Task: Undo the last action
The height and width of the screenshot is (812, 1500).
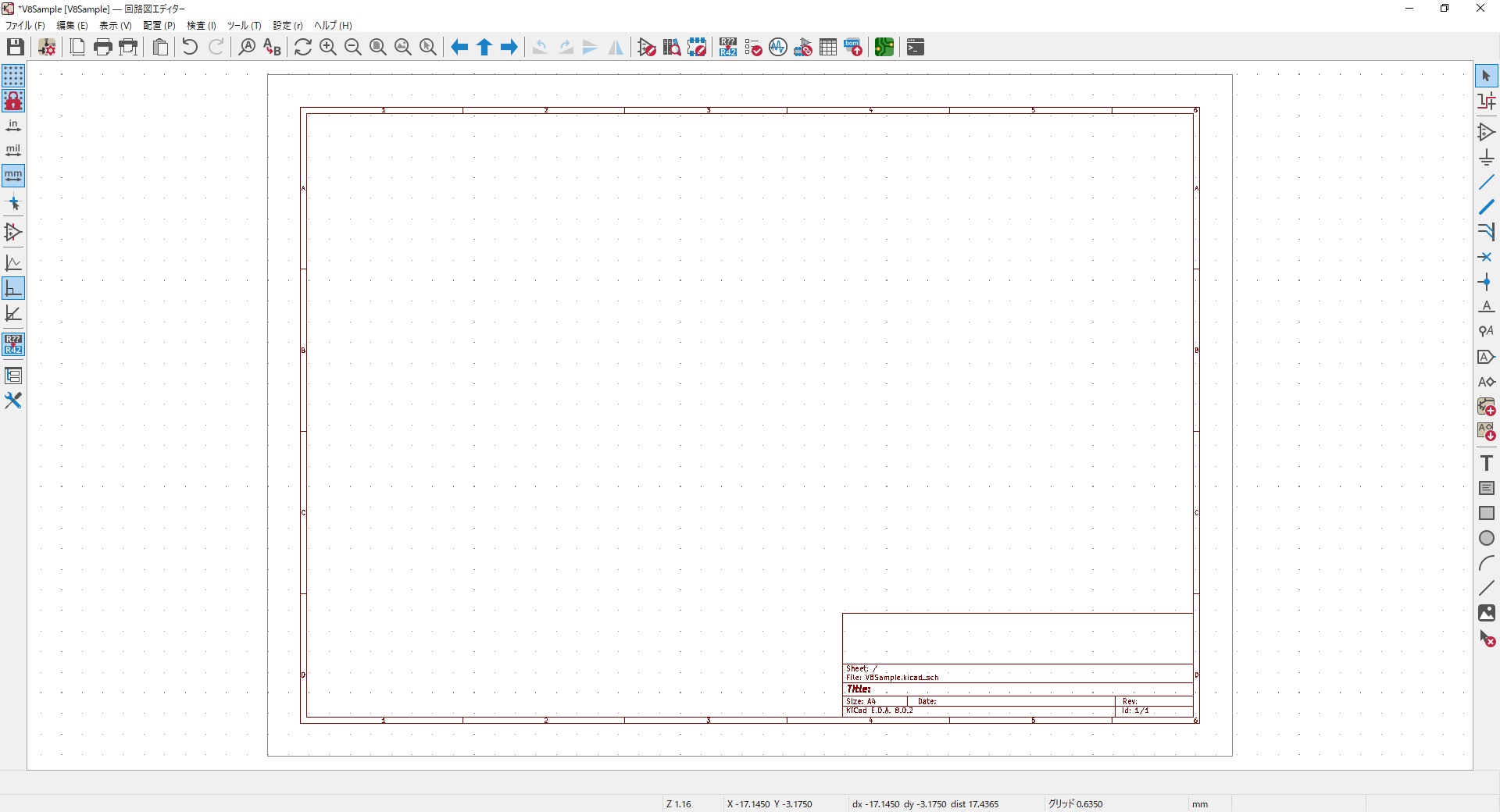Action: [189, 47]
